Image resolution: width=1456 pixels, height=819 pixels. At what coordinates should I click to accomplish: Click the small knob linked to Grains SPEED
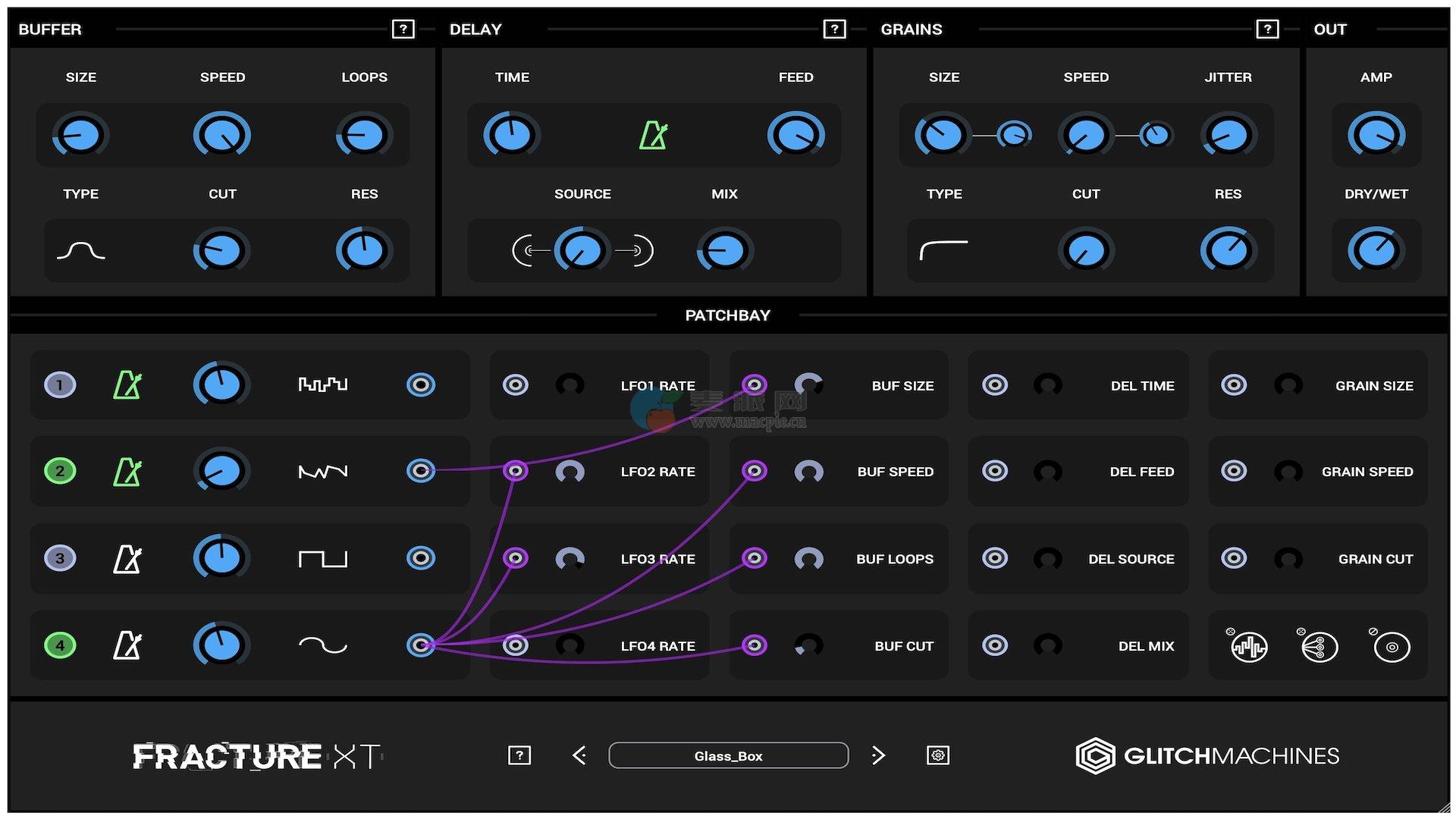1156,135
